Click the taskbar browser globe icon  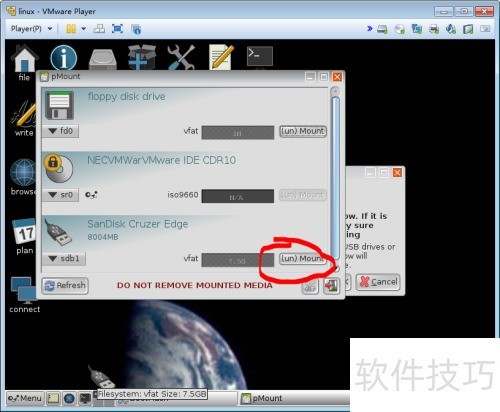pos(69,398)
